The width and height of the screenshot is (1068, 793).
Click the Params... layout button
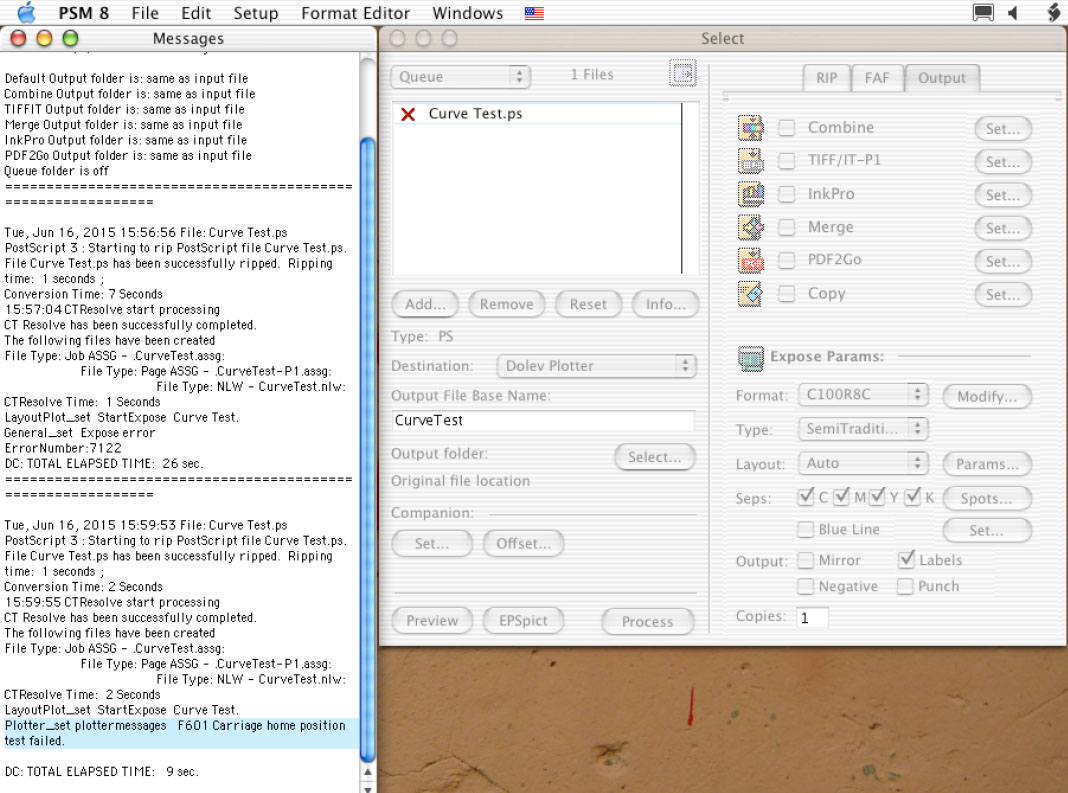[987, 464]
